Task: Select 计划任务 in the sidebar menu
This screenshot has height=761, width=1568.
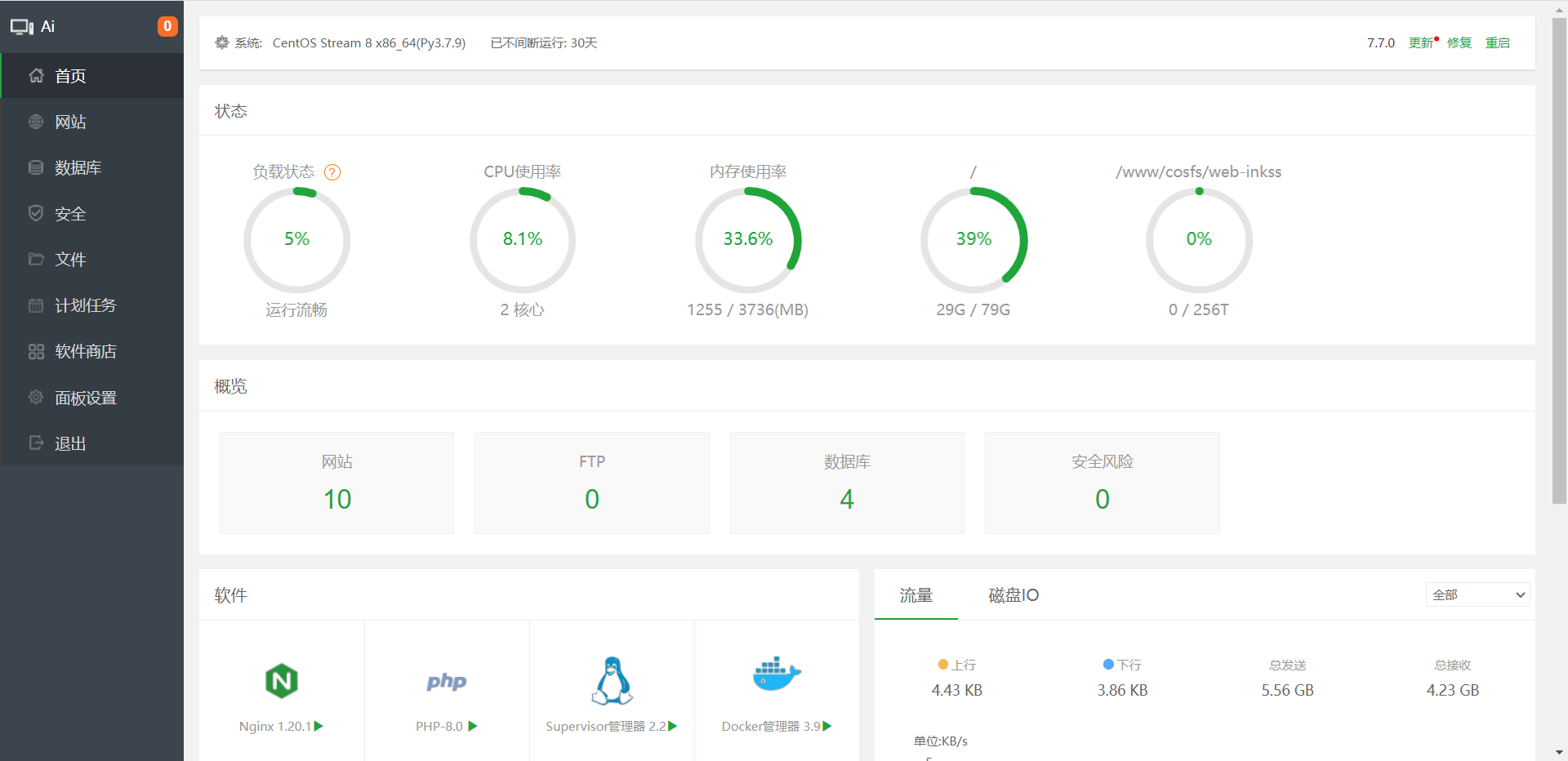Action: 92,305
